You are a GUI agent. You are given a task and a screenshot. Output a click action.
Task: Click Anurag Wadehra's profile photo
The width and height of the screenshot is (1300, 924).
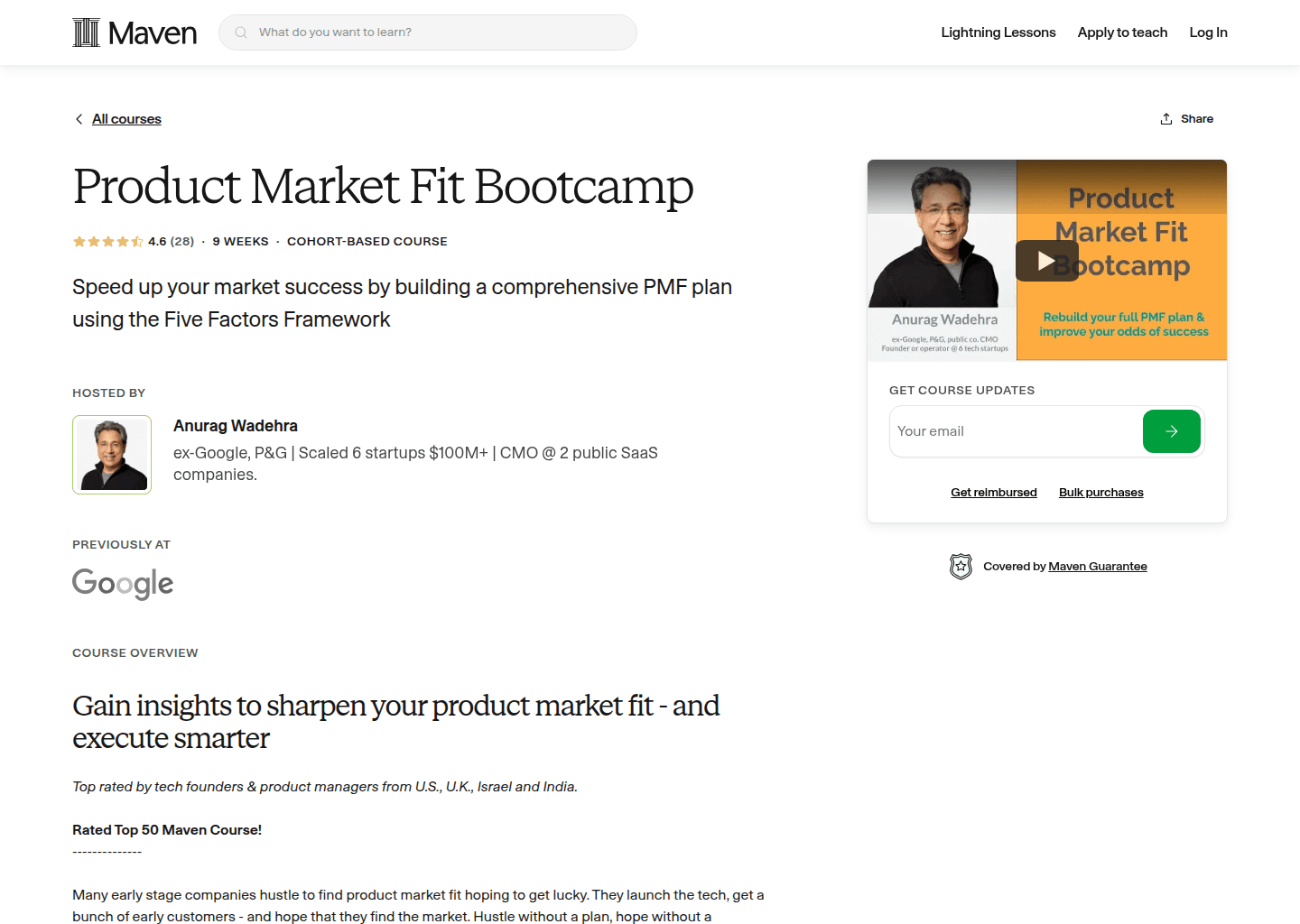(111, 455)
